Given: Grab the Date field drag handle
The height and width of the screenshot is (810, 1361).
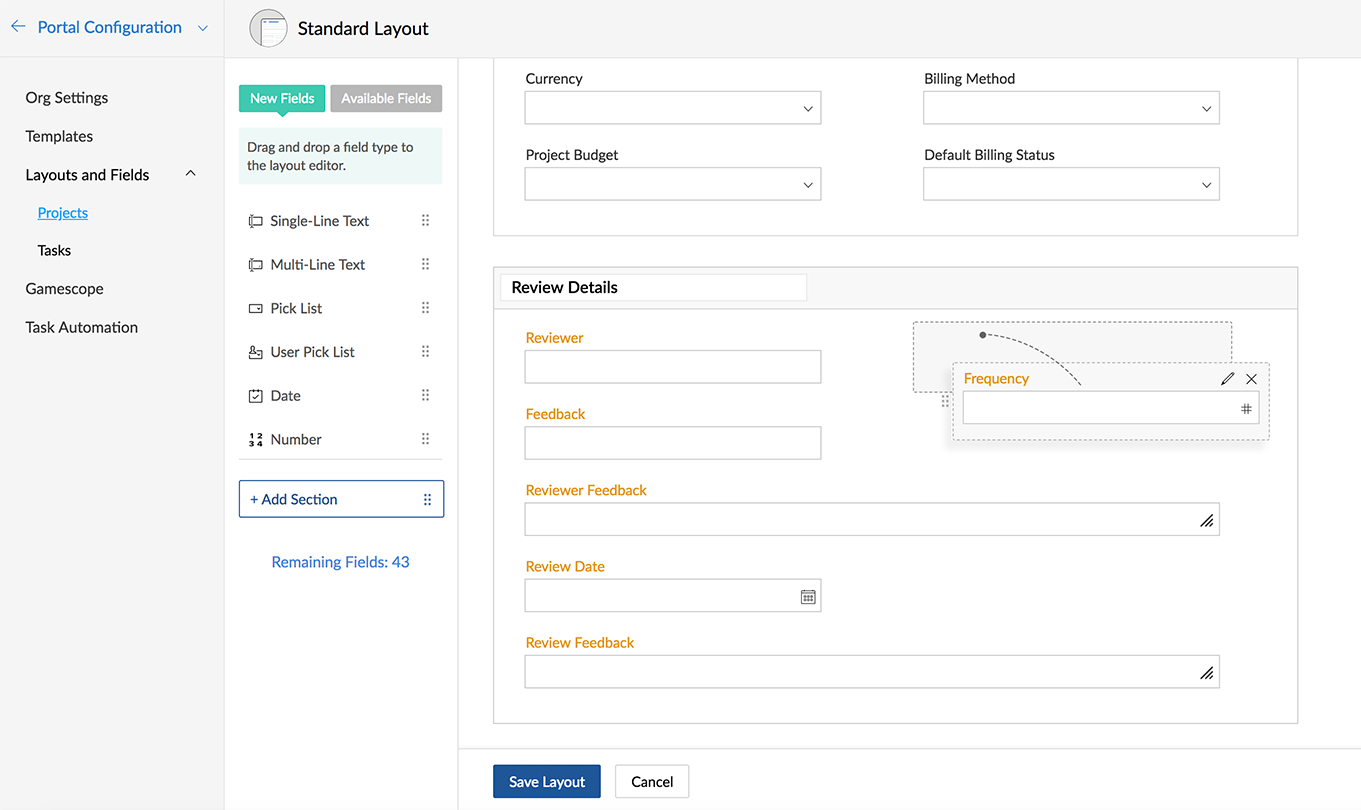Looking at the screenshot, I should (x=425, y=396).
